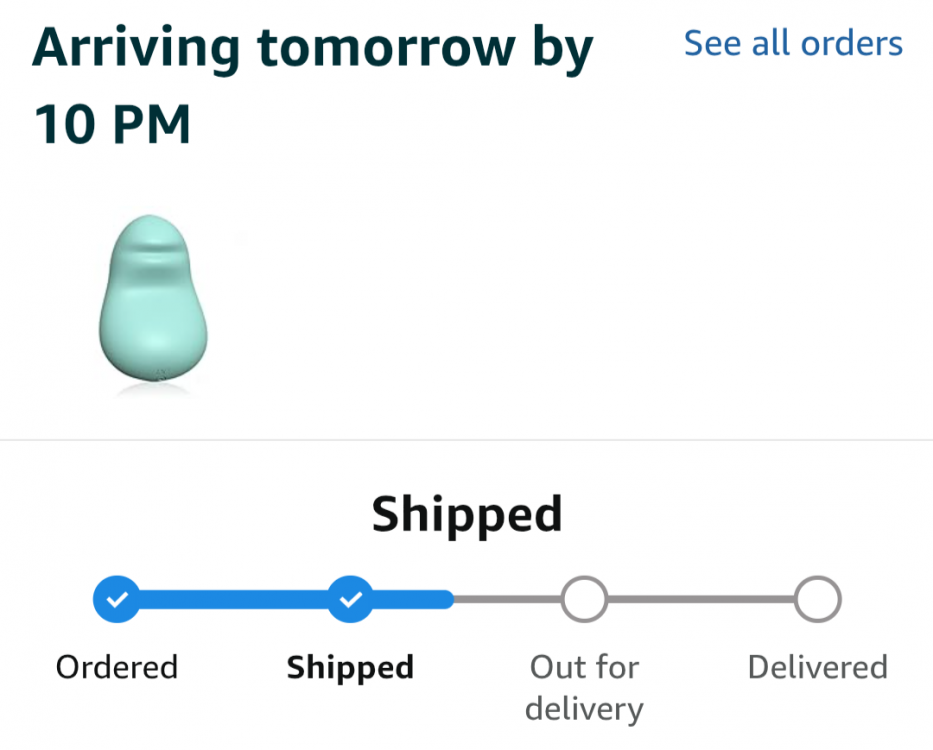The width and height of the screenshot is (933, 750).
Task: Click the word orders in See all orders
Action: (x=851, y=44)
